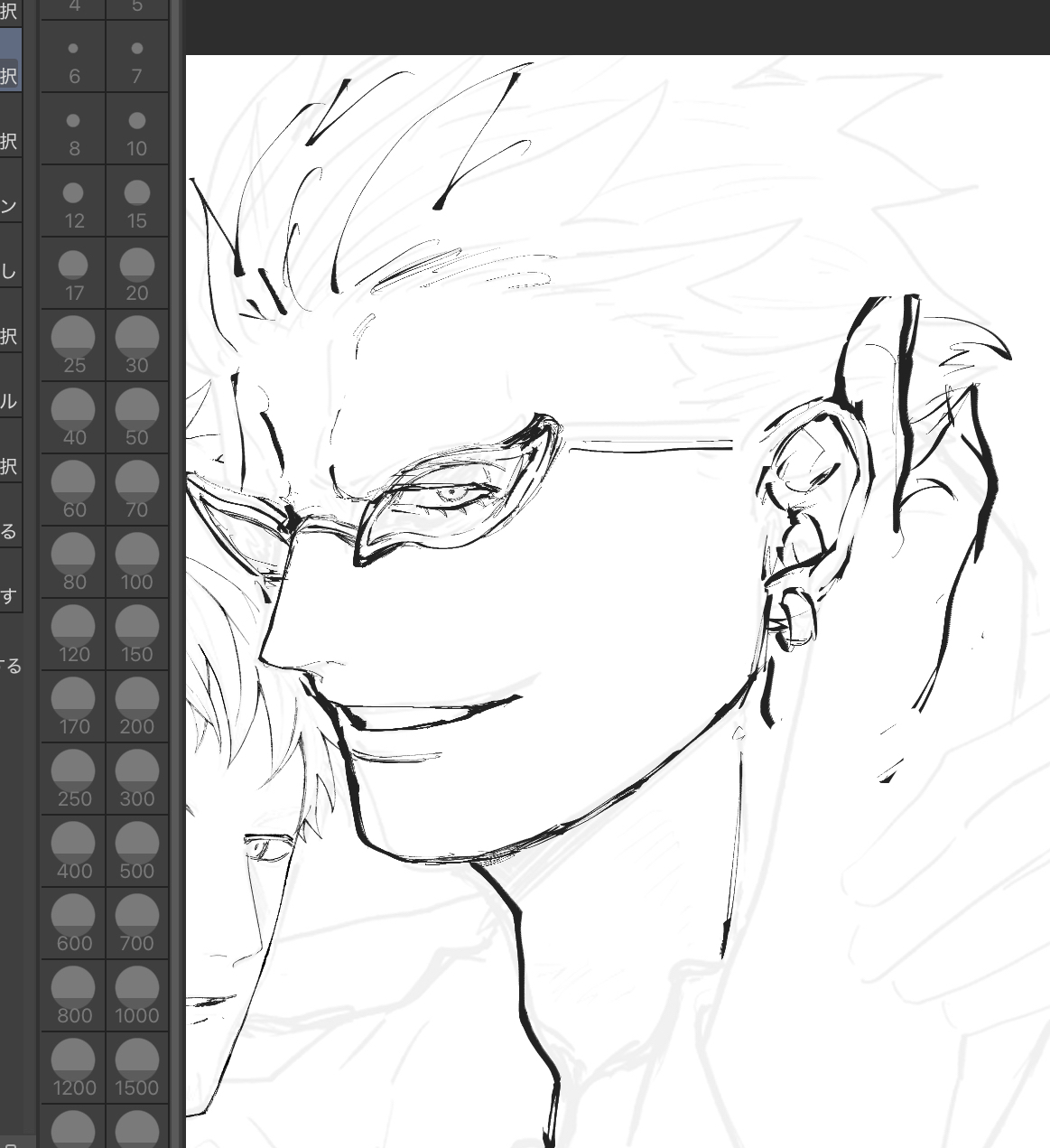This screenshot has width=1050, height=1148.
Task: Choose the 150 brush size circle
Action: click(x=136, y=635)
